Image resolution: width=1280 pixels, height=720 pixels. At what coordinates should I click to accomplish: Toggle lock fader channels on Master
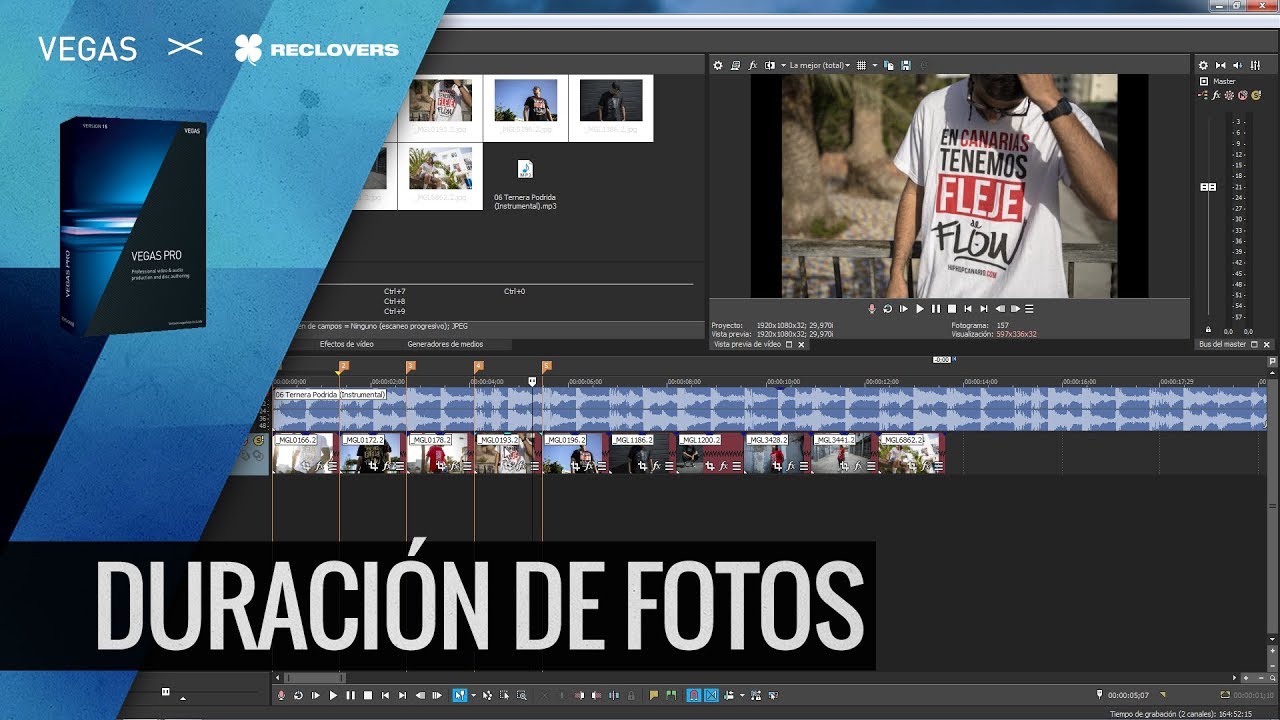tap(1208, 329)
